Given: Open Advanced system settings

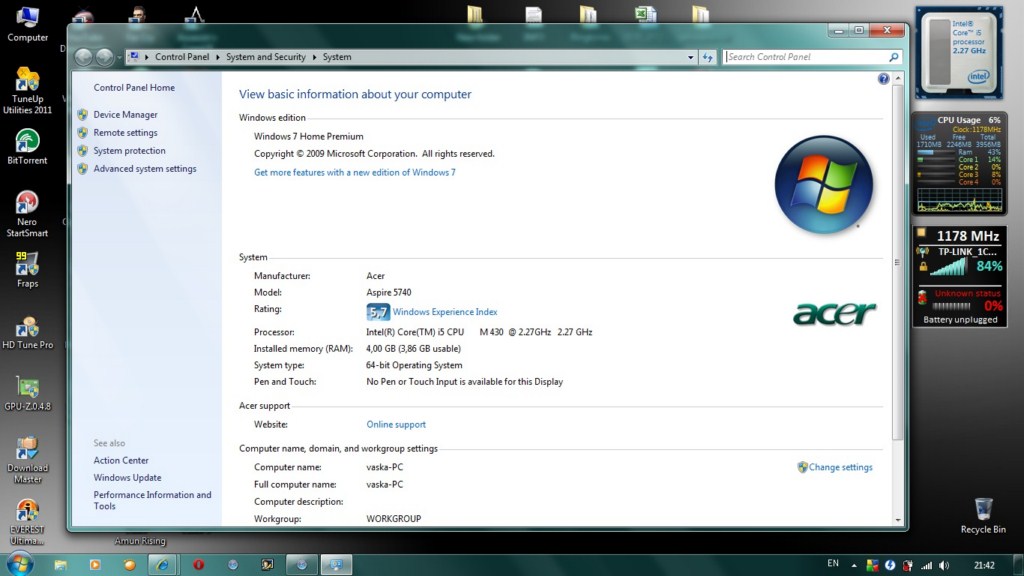Looking at the screenshot, I should tap(144, 169).
